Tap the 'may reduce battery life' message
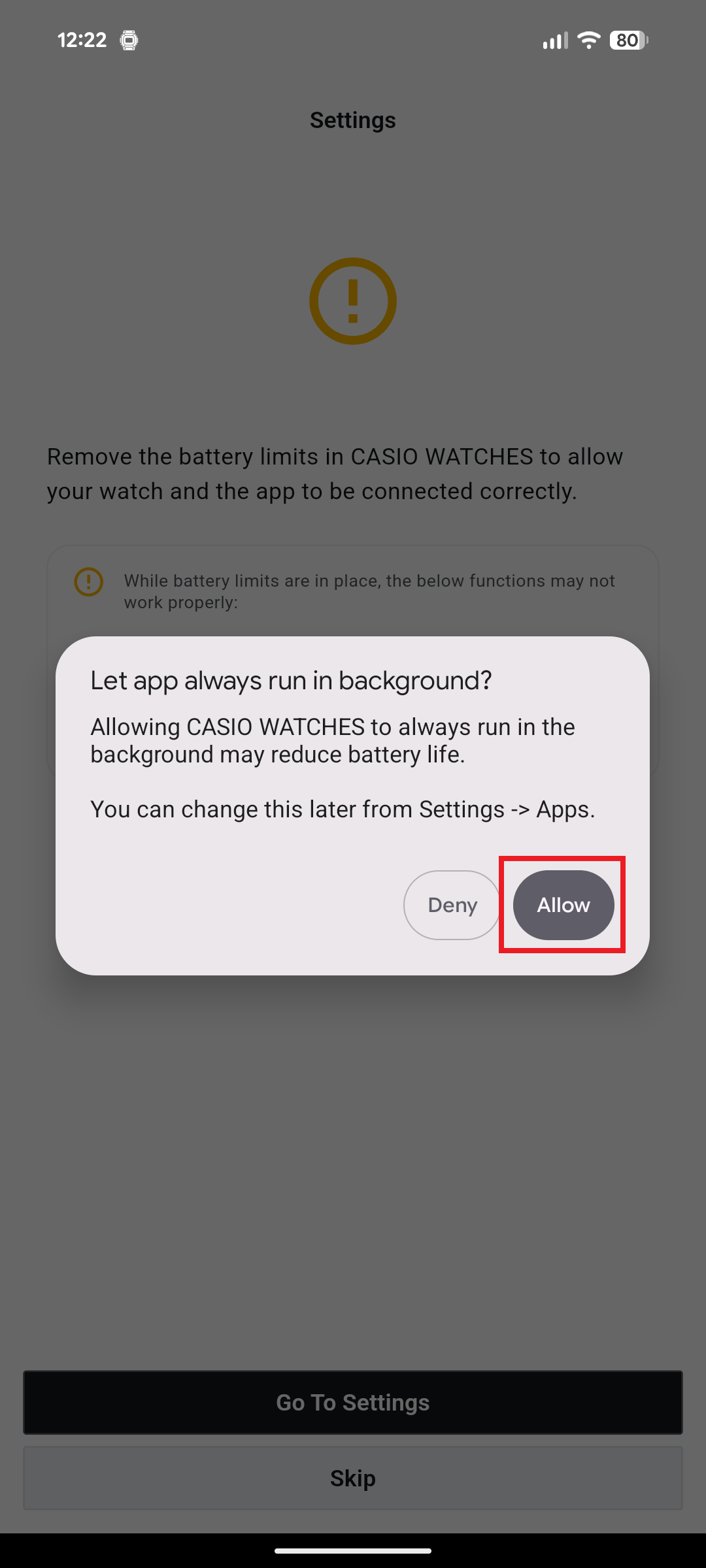This screenshot has width=706, height=1568. [333, 741]
